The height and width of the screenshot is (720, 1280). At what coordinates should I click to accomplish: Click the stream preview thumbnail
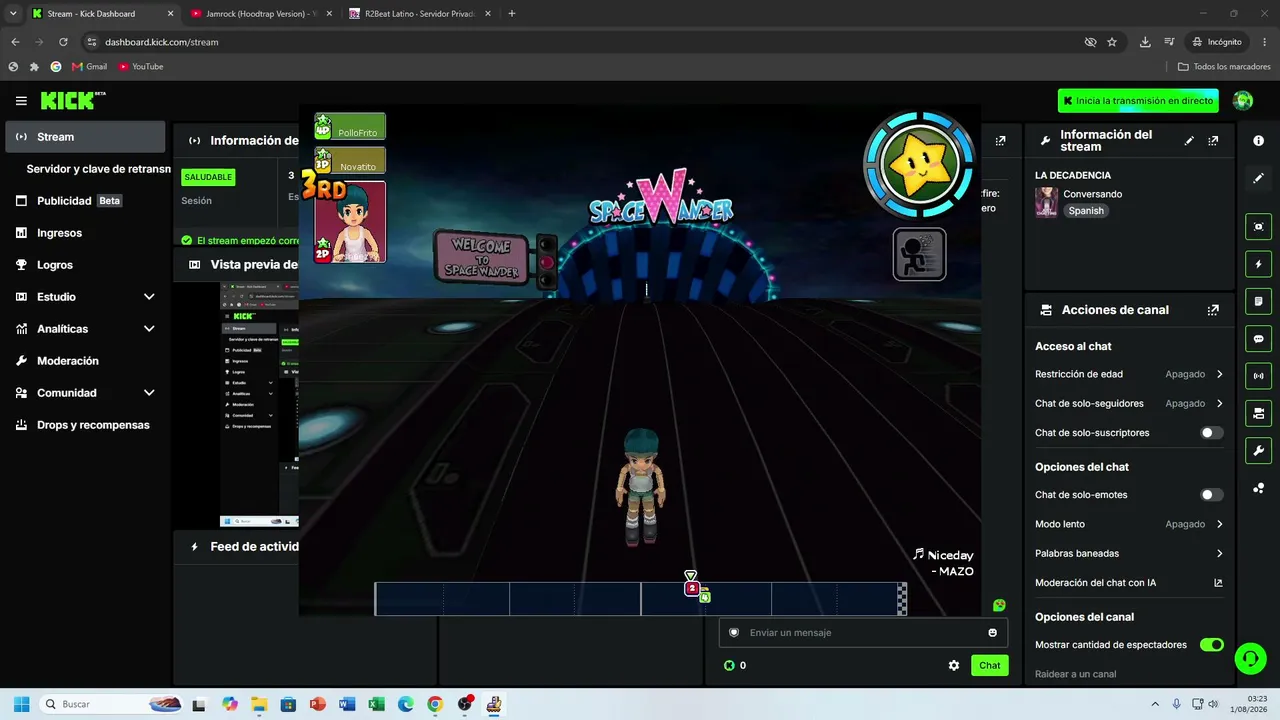[x=259, y=404]
